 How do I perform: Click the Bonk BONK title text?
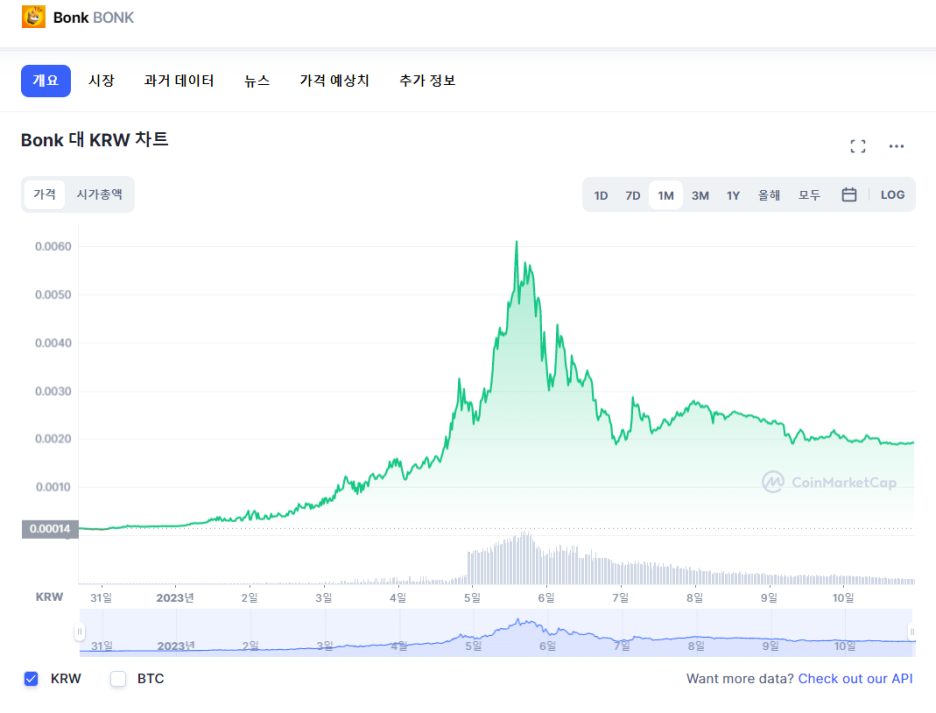point(94,17)
